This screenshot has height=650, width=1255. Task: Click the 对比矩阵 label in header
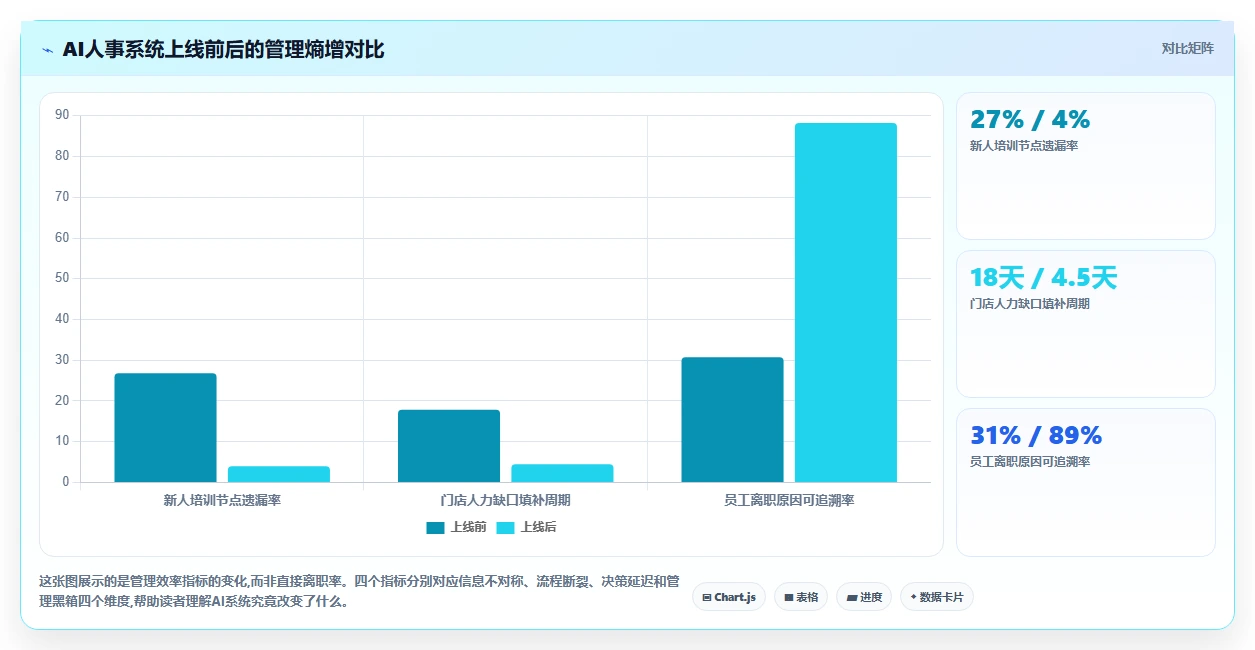click(x=1188, y=49)
